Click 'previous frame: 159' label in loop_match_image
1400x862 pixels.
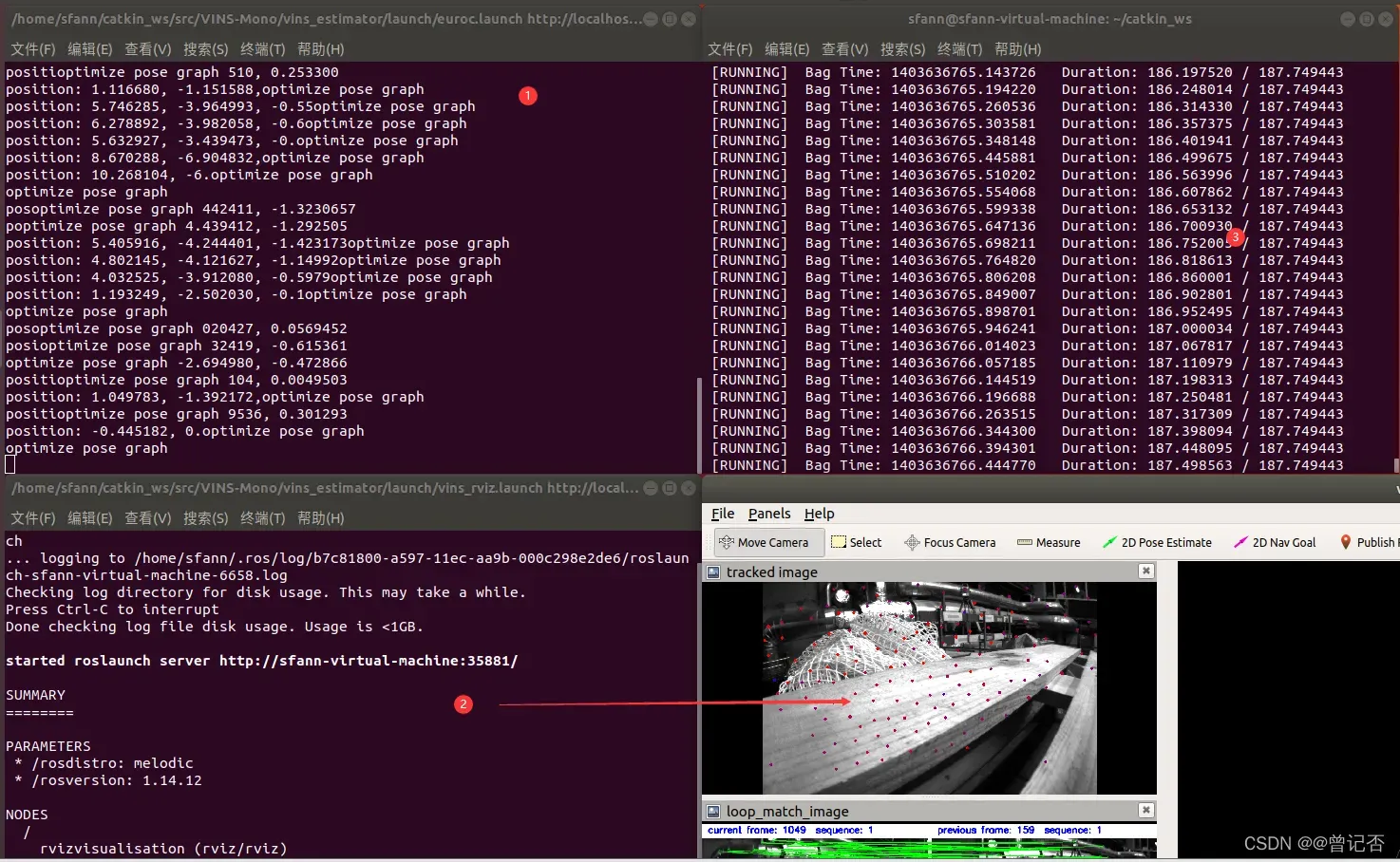985,830
